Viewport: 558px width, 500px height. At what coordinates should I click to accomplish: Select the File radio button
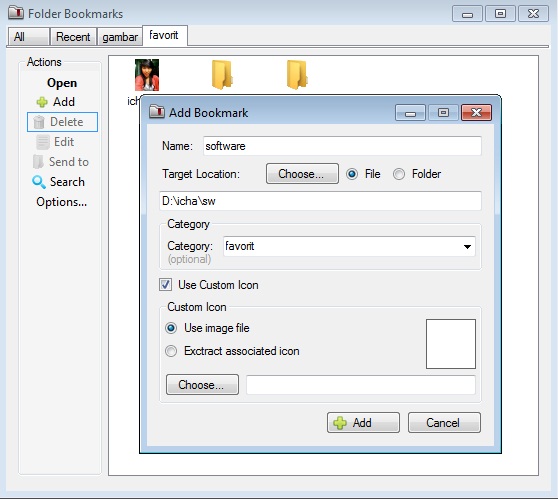[x=352, y=174]
